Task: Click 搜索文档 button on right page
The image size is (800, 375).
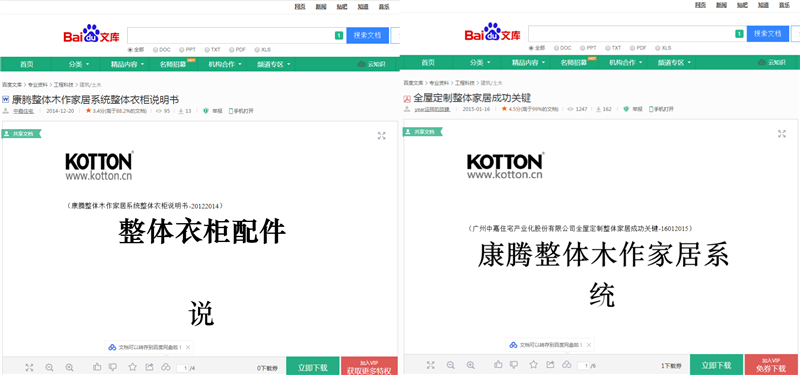Action: pos(768,34)
